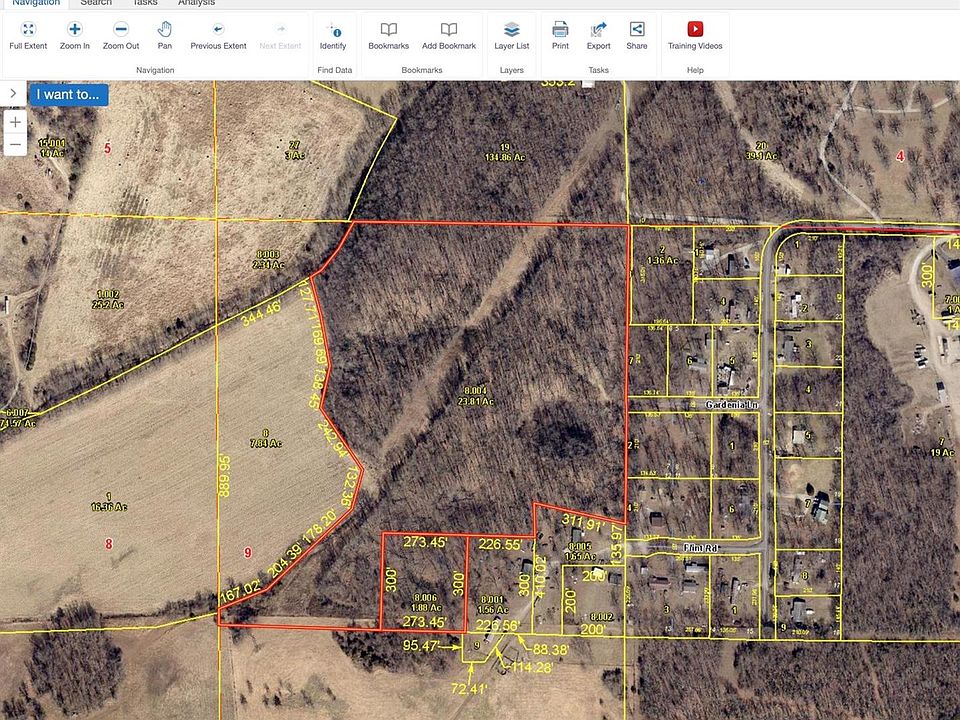This screenshot has height=720, width=960.
Task: Click parcel label 6.007 71.57 Ac
Action: click(19, 418)
